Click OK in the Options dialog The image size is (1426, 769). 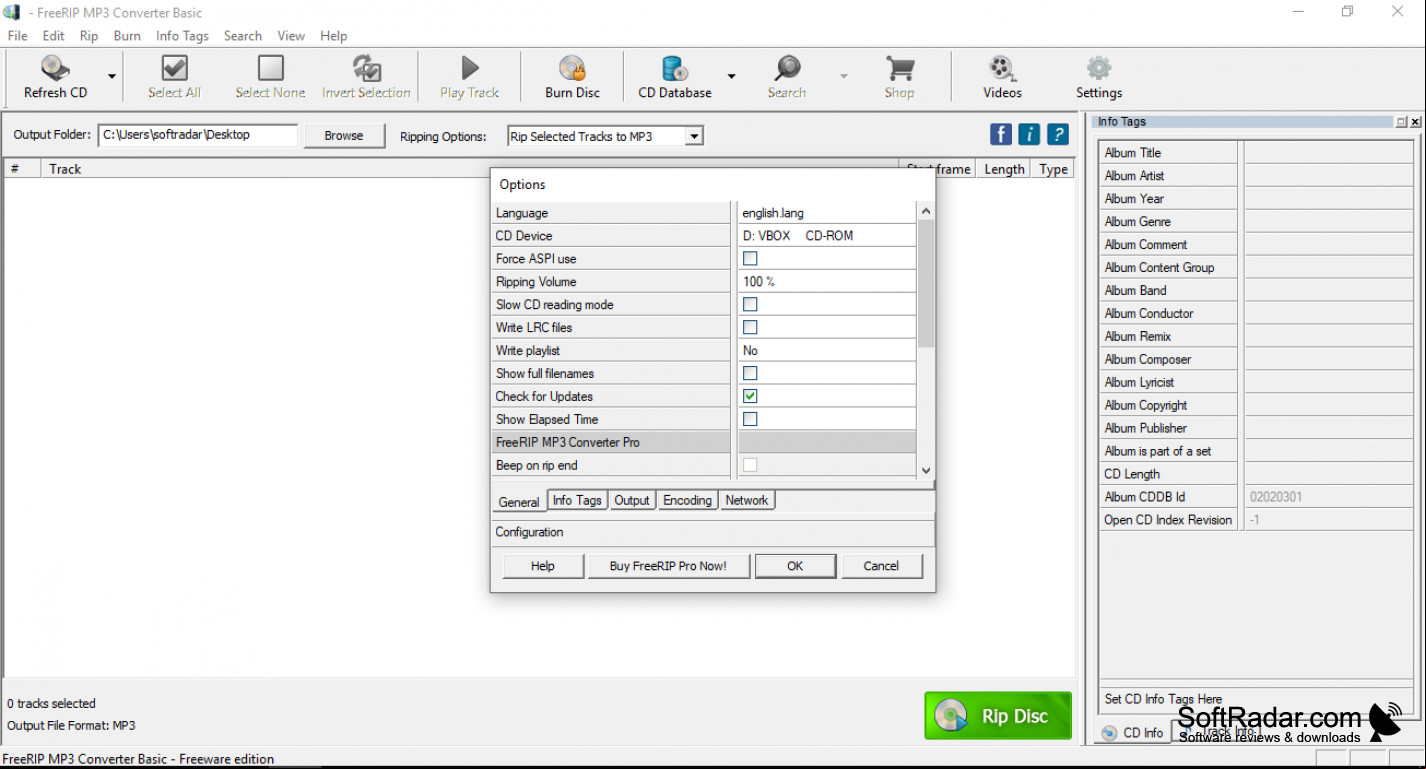coord(795,566)
